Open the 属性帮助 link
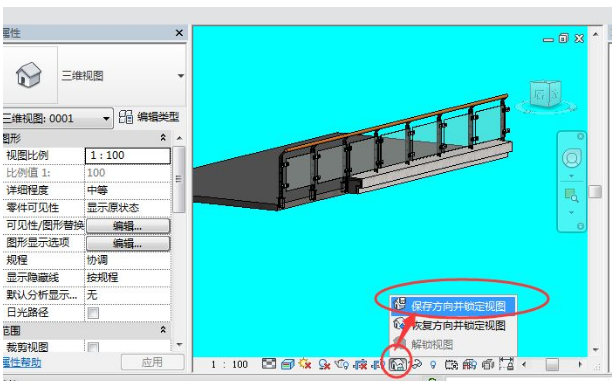The height and width of the screenshot is (381, 614). (x=22, y=362)
